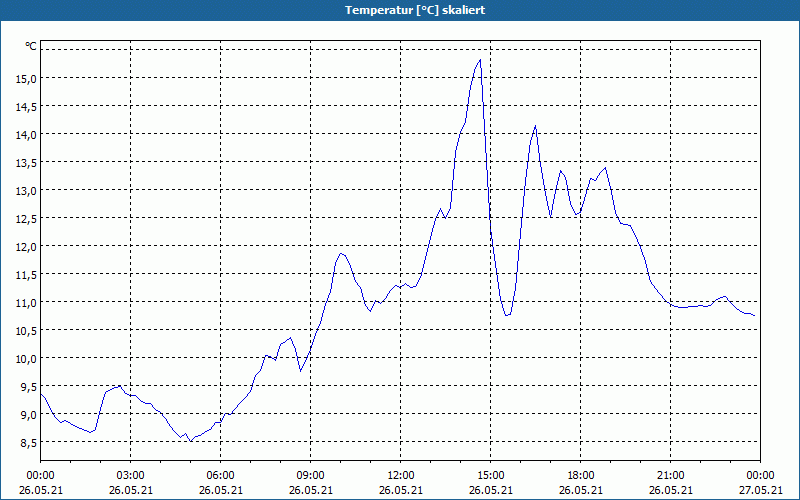Image resolution: width=800 pixels, height=500 pixels.
Task: Select the "06:00" time label
Action: (220, 476)
